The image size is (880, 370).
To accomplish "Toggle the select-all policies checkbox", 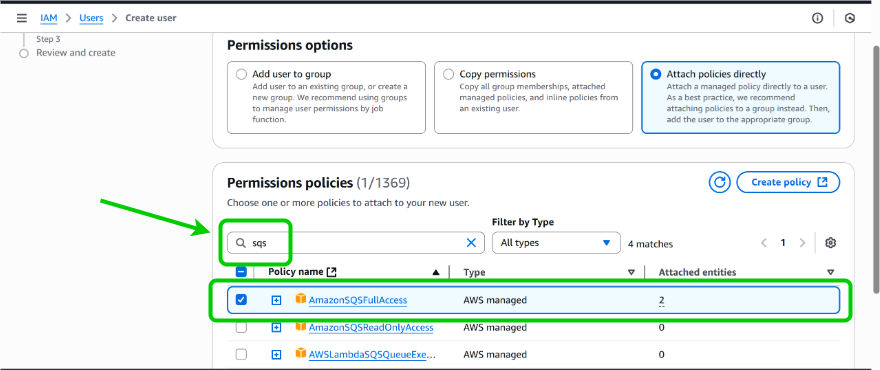I will click(241, 272).
